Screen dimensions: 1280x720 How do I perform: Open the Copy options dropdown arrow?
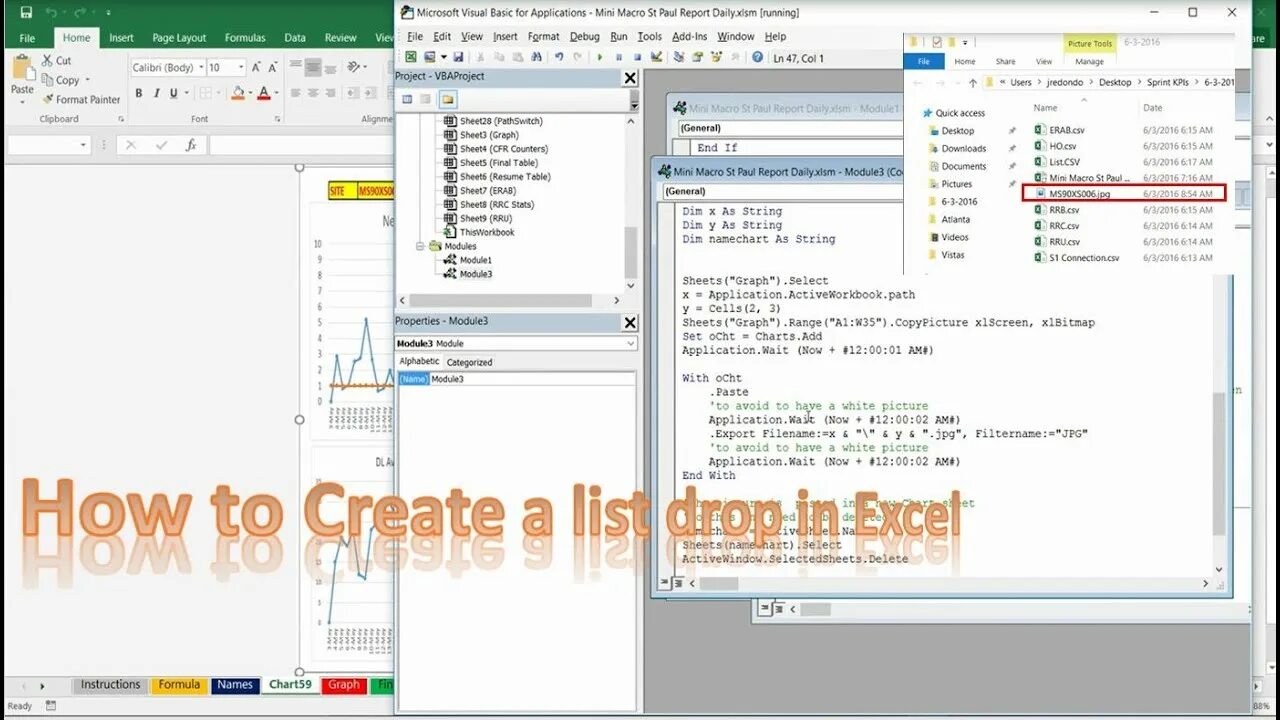coord(88,80)
